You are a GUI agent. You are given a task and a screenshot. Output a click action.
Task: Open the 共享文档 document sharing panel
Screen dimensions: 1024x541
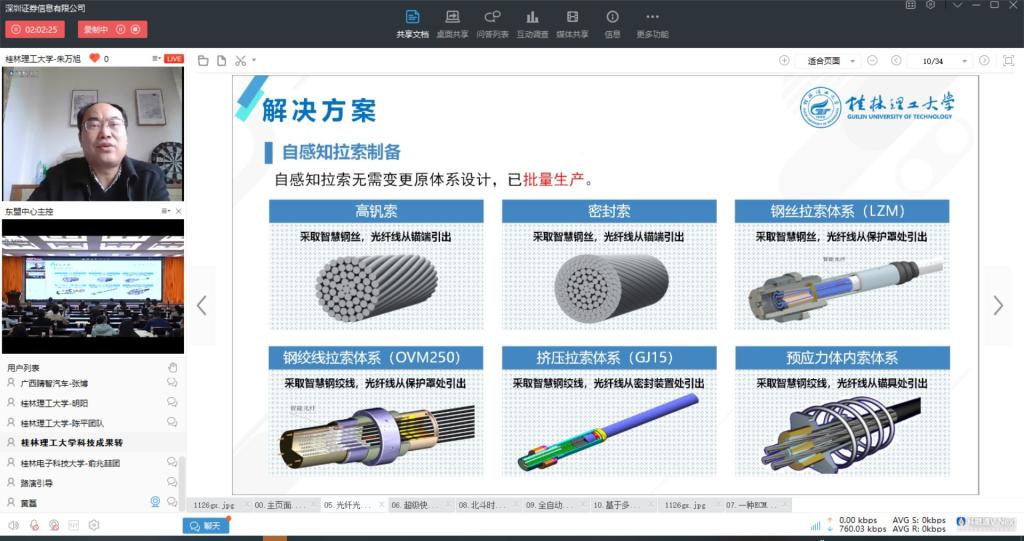(412, 23)
